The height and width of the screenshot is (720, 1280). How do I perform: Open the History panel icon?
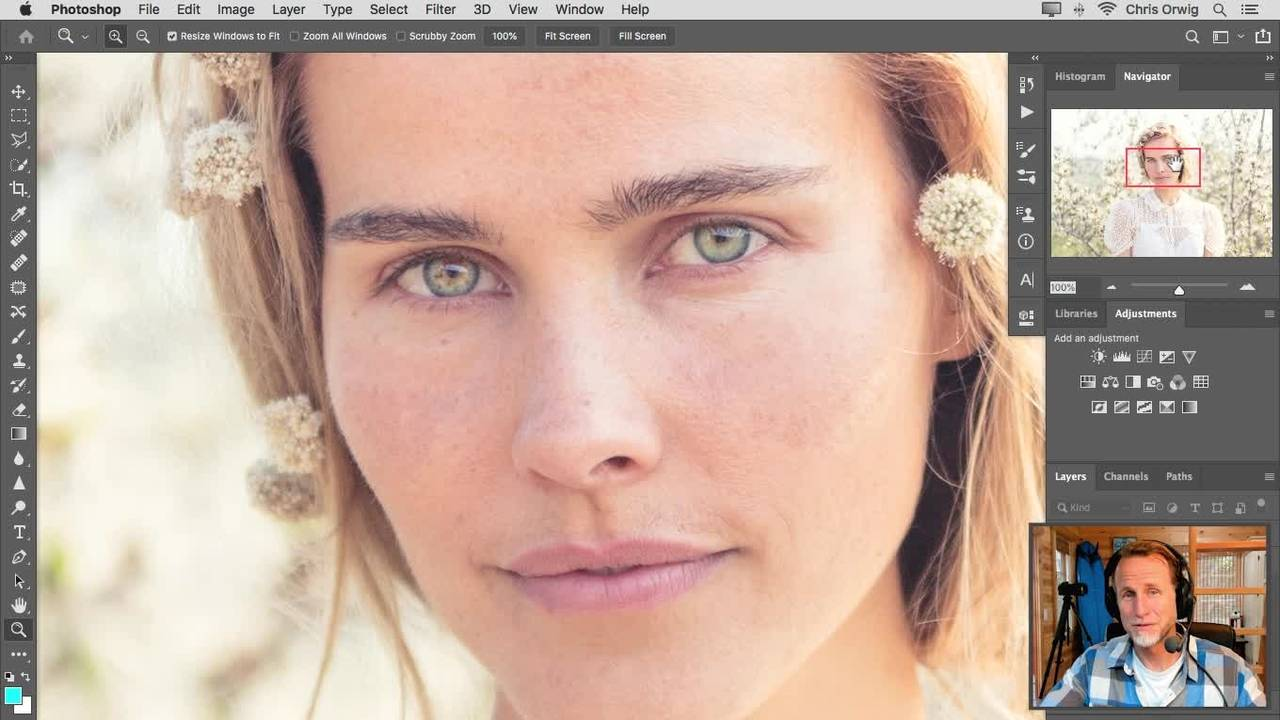(x=1026, y=85)
